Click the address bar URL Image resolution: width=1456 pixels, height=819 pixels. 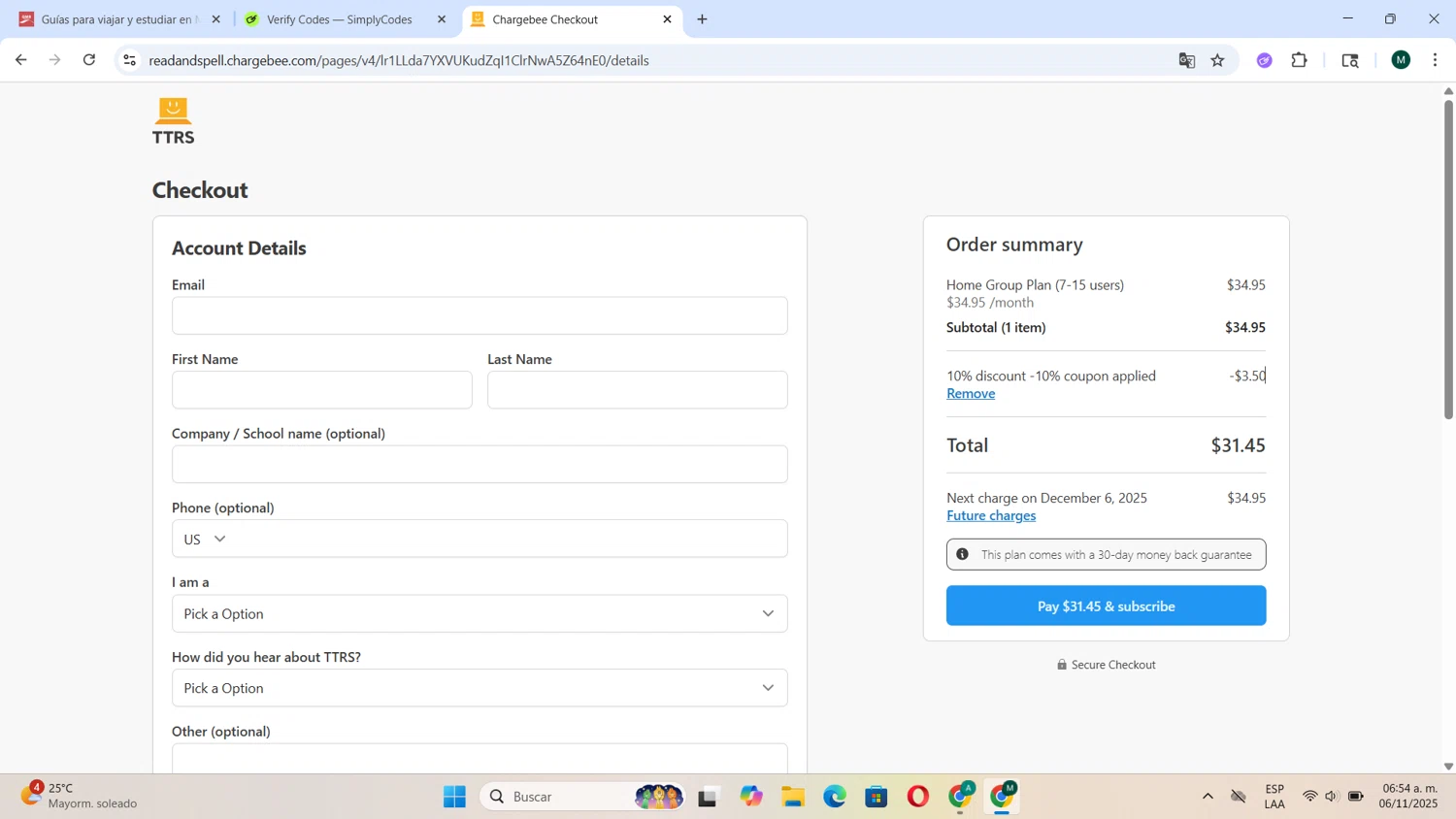click(x=399, y=60)
